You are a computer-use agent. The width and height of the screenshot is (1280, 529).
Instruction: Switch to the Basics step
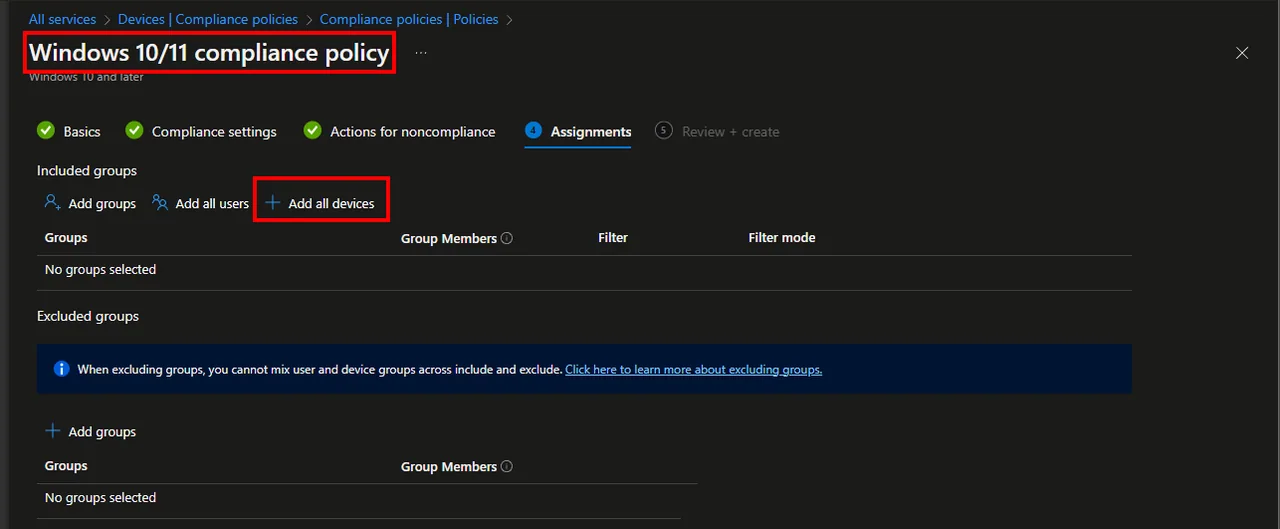82,132
